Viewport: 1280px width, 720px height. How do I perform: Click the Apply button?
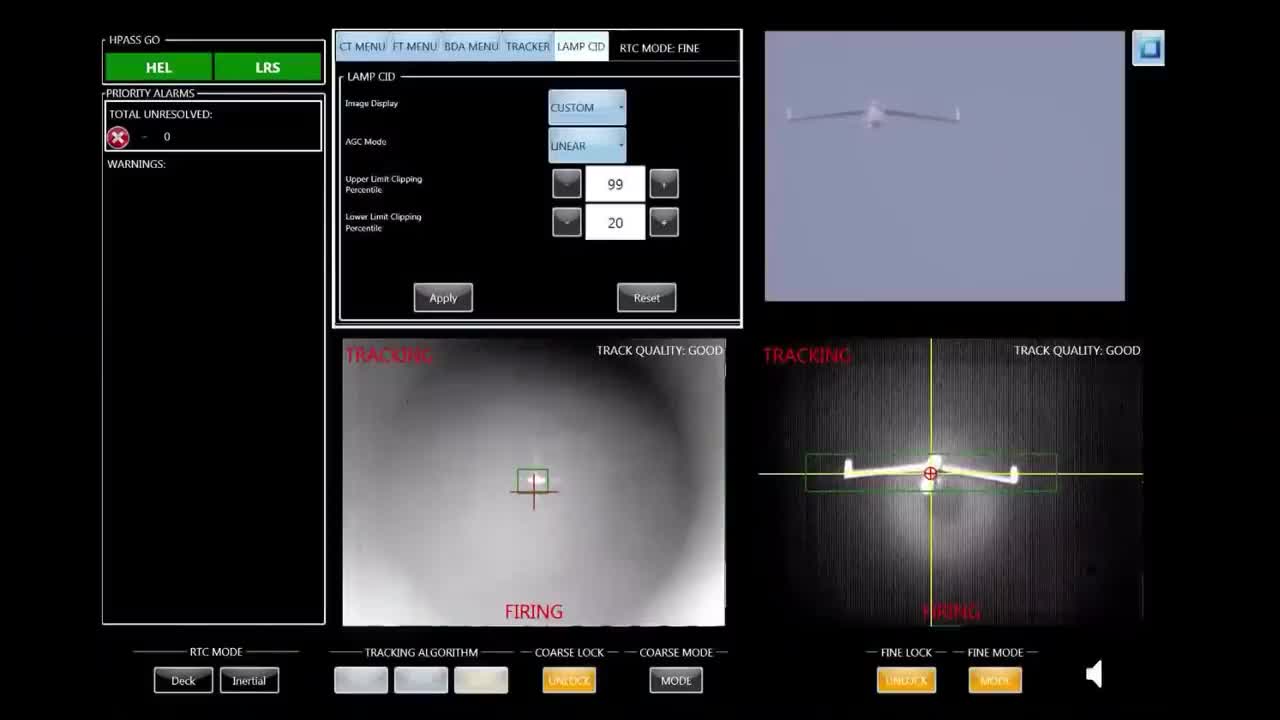tap(443, 297)
